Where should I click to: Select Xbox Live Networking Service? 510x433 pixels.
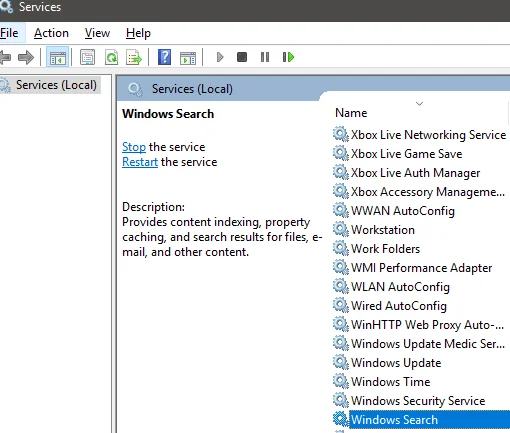[428, 135]
